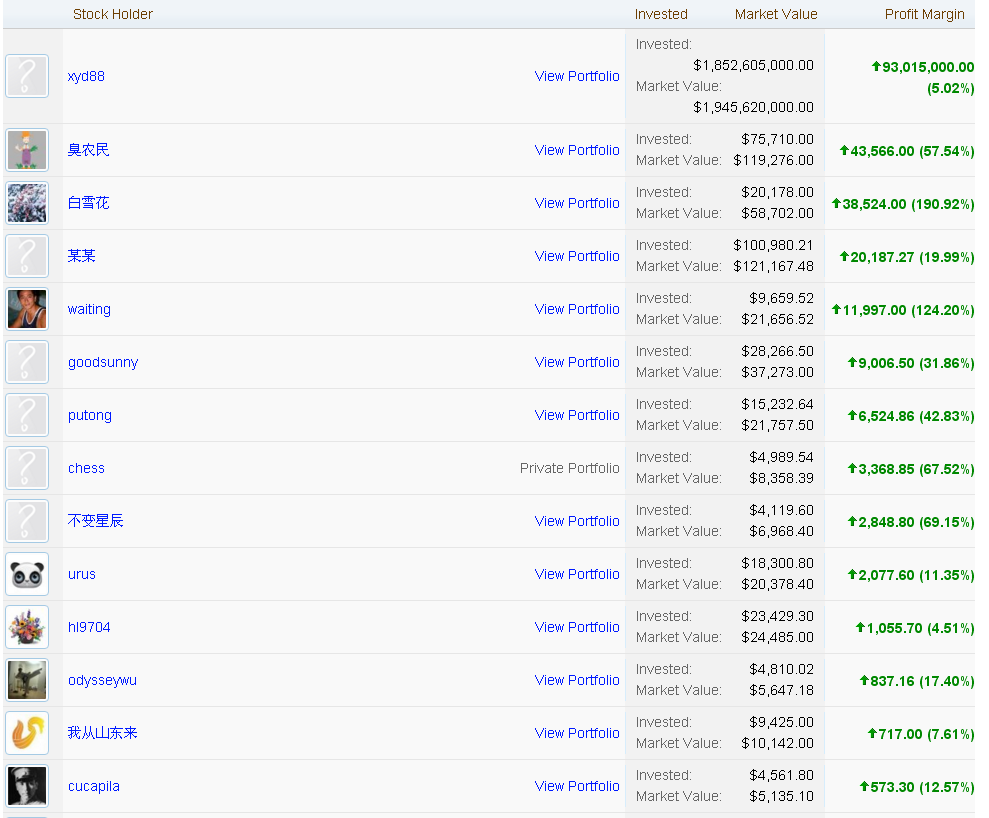Open 我从山东来 user profile link

(x=102, y=733)
